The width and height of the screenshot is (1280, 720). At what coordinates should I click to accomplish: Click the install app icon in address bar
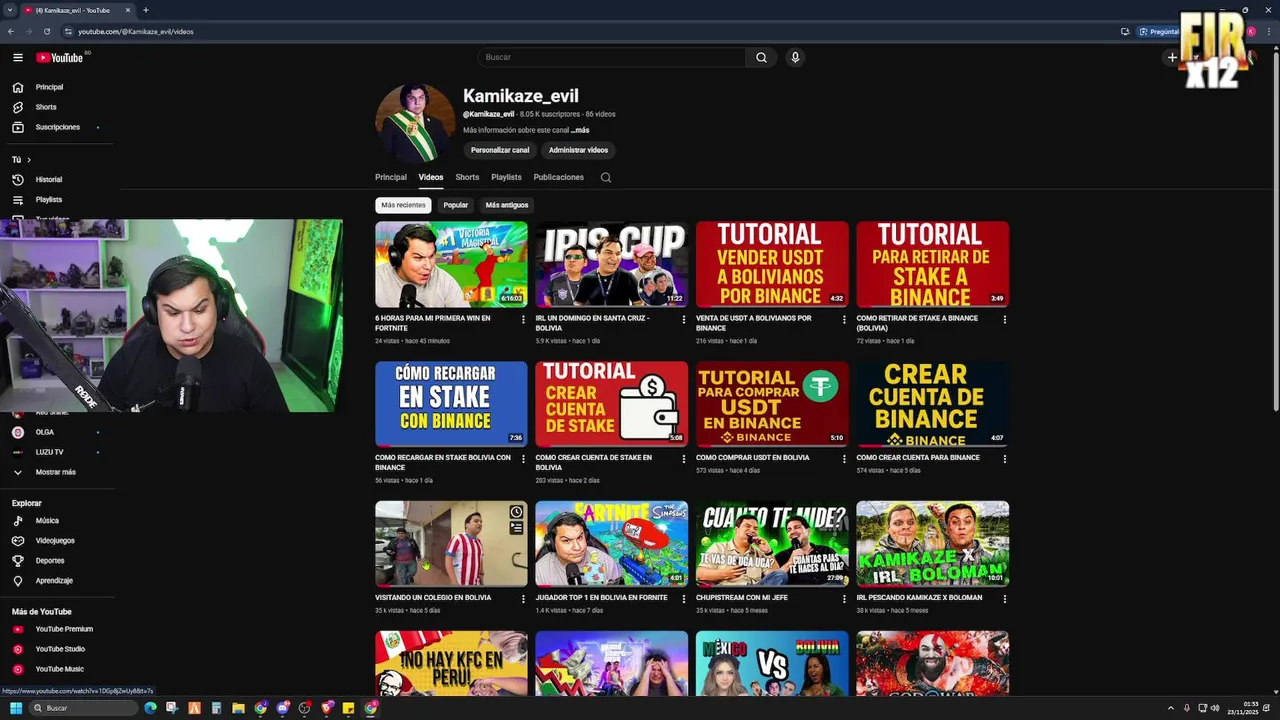click(x=1125, y=31)
